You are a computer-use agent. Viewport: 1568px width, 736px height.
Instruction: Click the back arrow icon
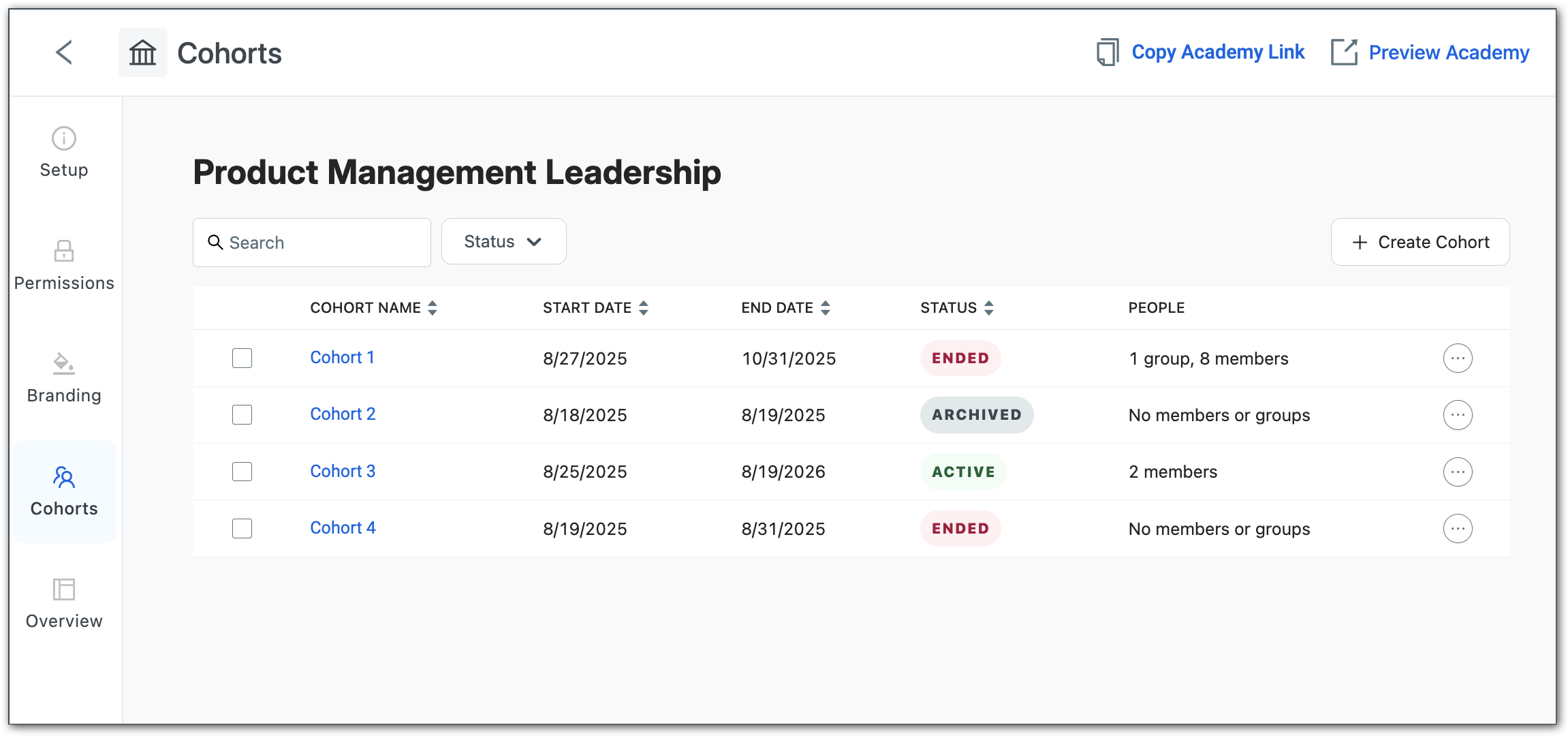64,52
